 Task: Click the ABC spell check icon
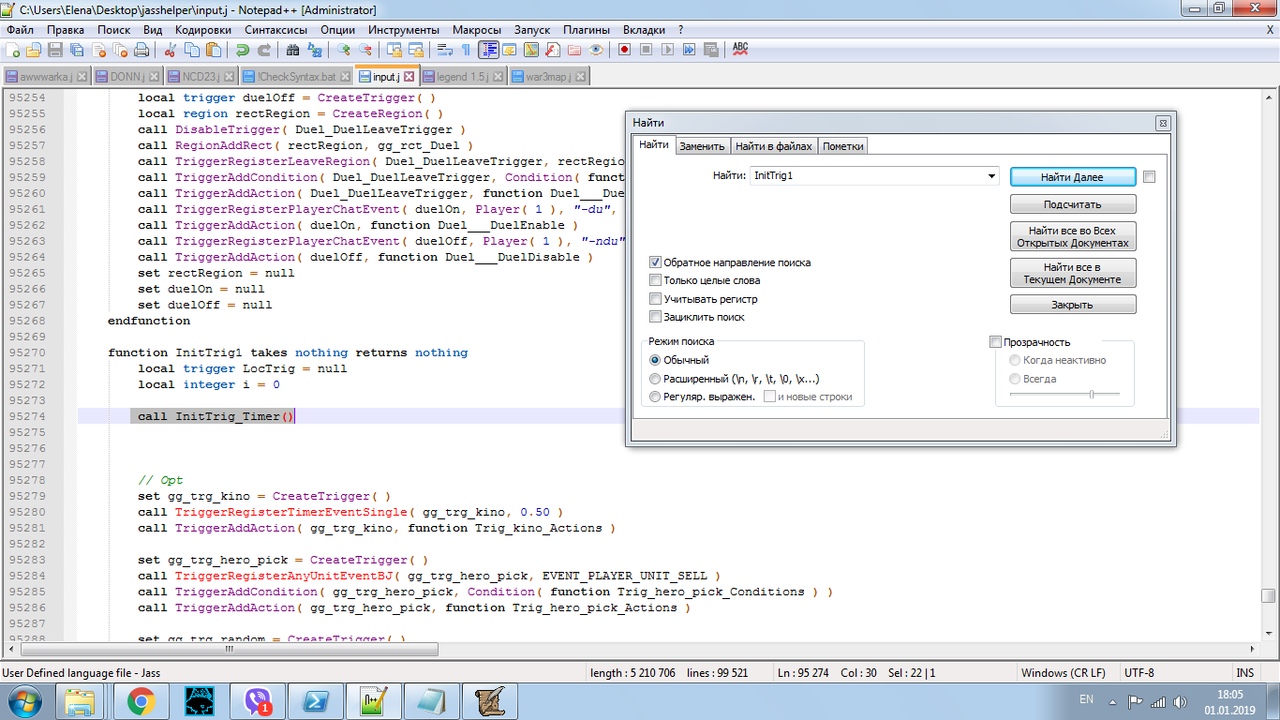coord(740,49)
